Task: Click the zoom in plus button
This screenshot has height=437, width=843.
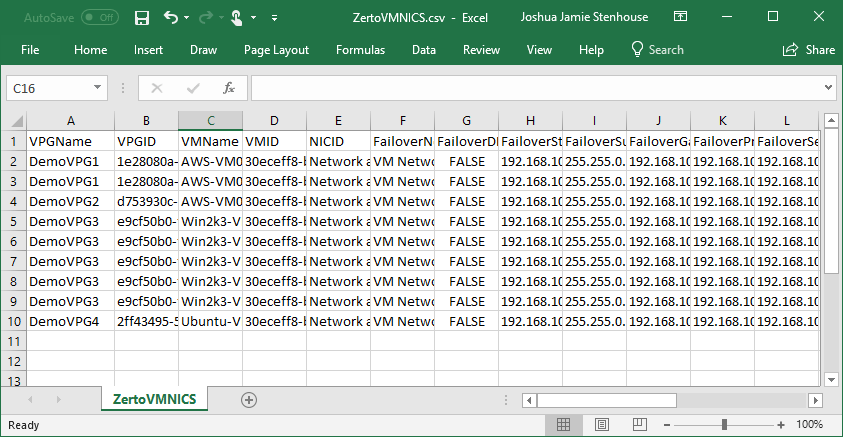Action: (781, 425)
